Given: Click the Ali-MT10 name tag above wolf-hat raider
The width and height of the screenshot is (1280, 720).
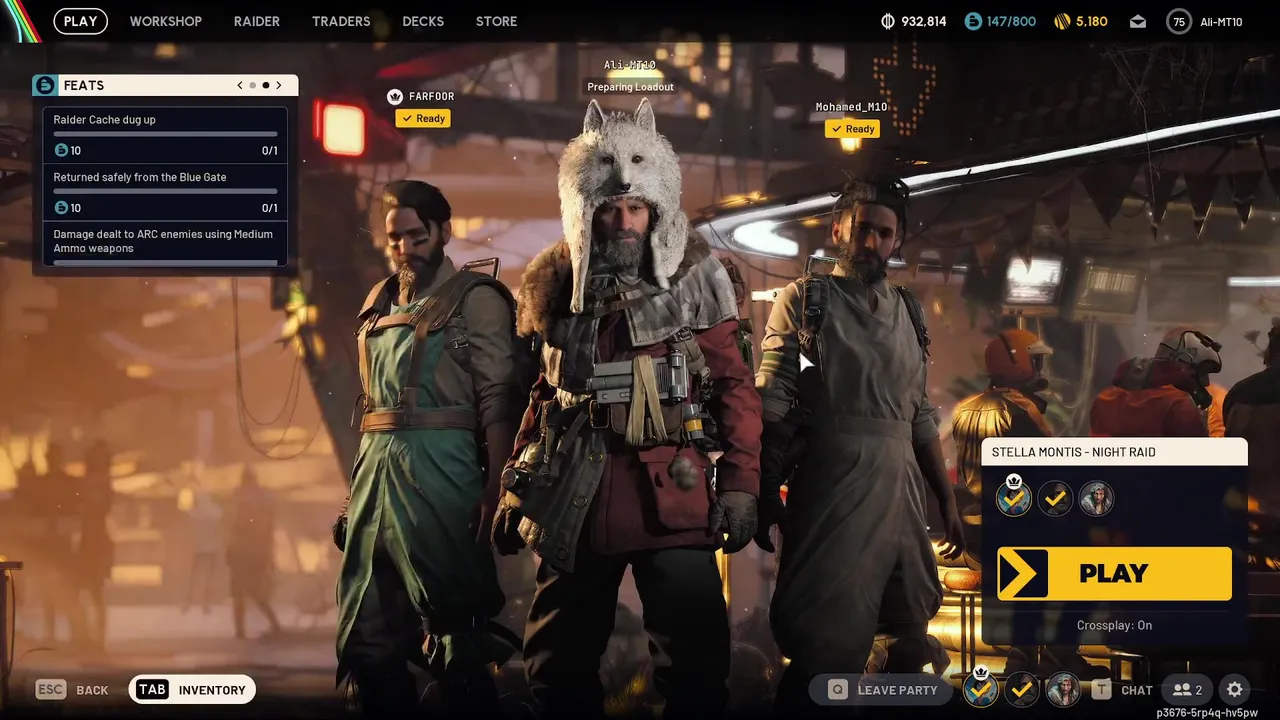Looking at the screenshot, I should pyautogui.click(x=630, y=65).
